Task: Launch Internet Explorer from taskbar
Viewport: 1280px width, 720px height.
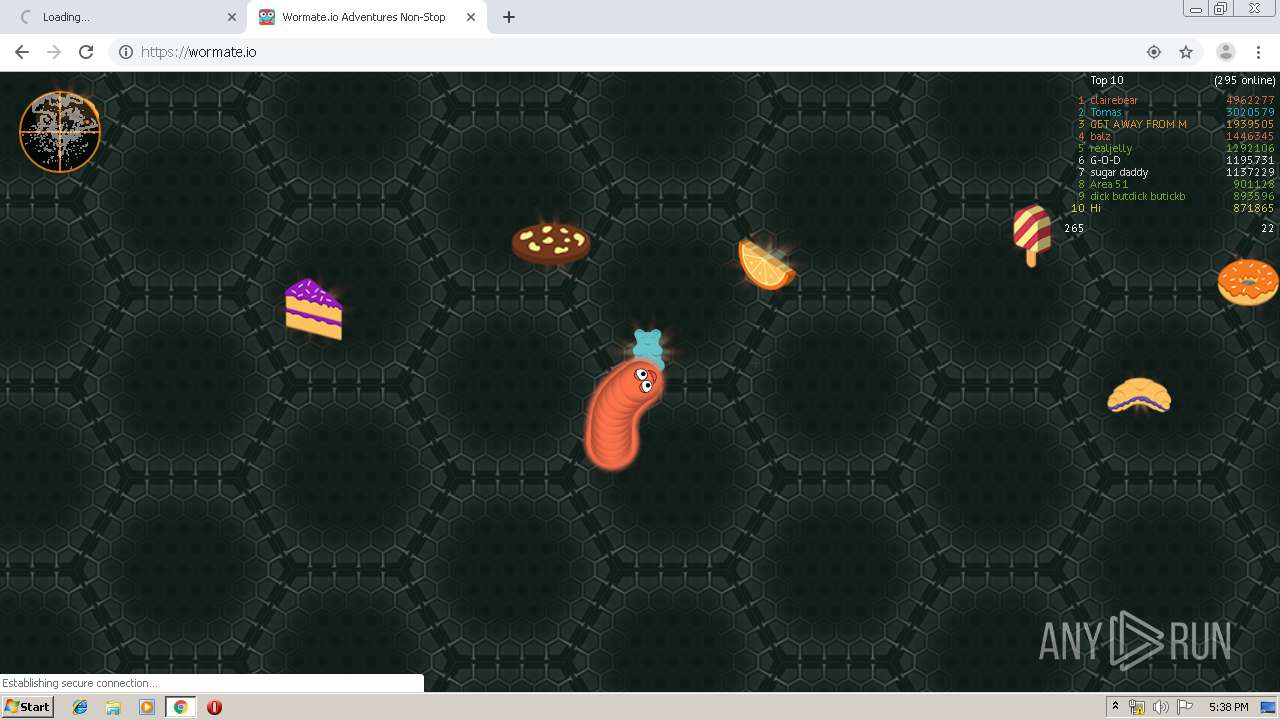Action: point(80,707)
